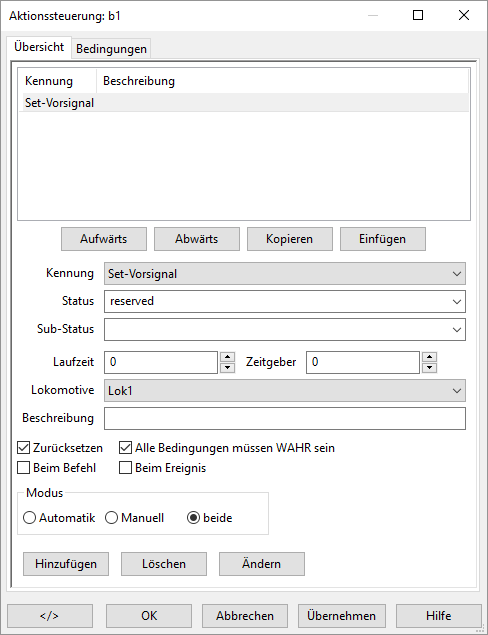Click the Hinzufügen button
488x635 pixels.
(66, 564)
